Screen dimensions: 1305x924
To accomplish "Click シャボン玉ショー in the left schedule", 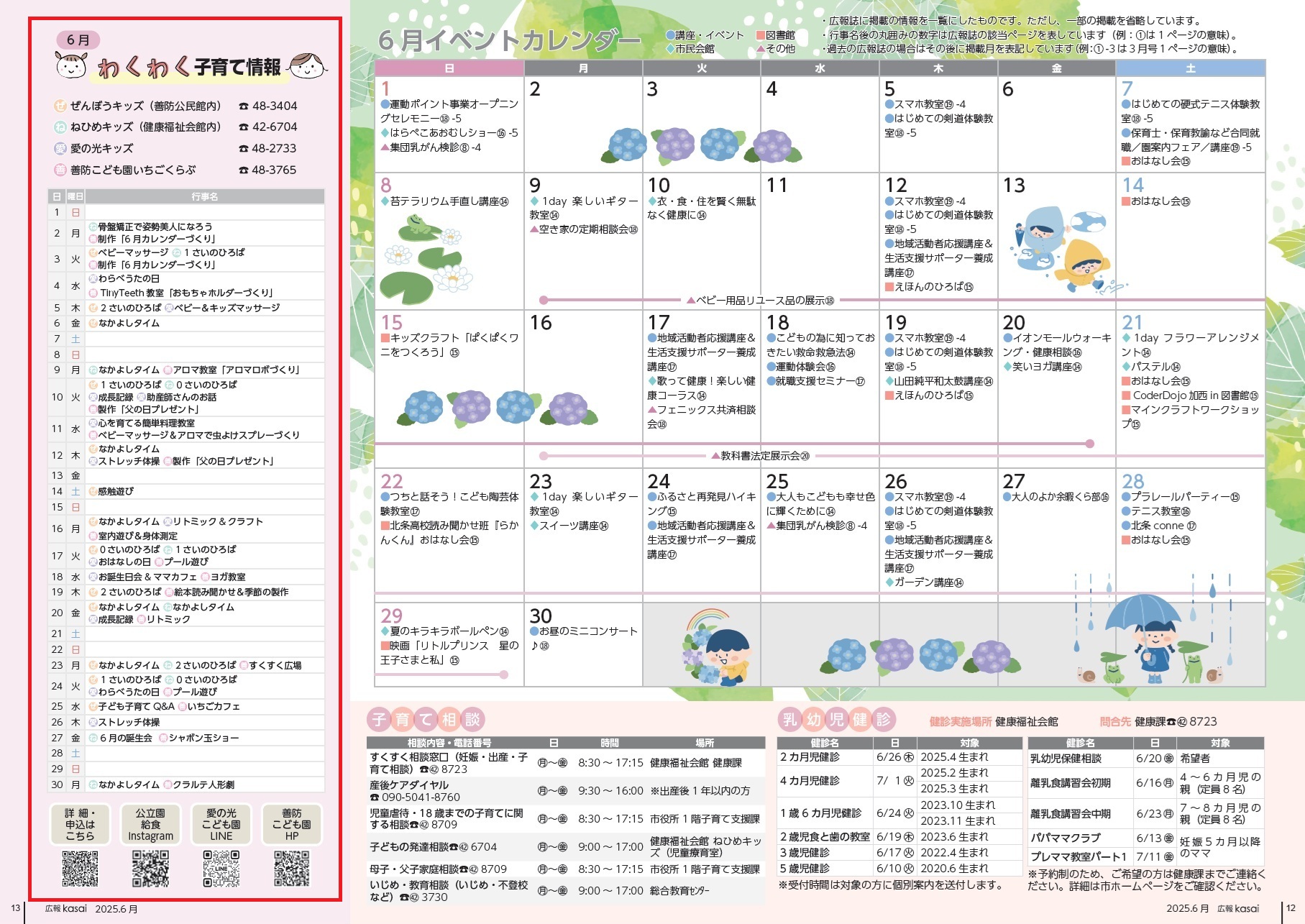I will [198, 738].
